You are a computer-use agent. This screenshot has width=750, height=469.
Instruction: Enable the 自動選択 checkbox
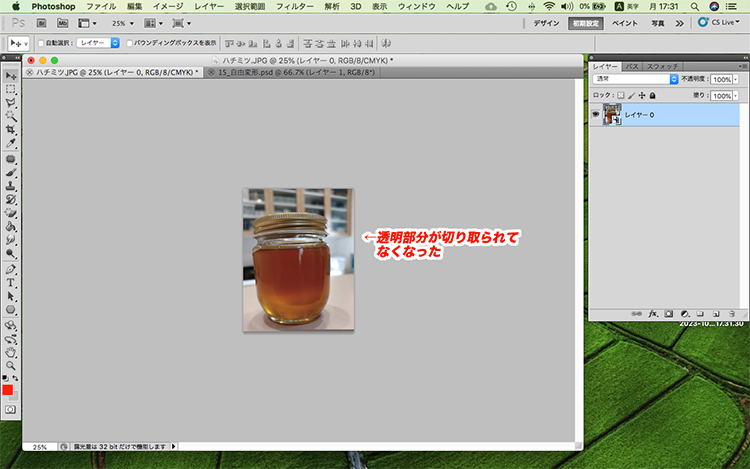click(x=41, y=44)
